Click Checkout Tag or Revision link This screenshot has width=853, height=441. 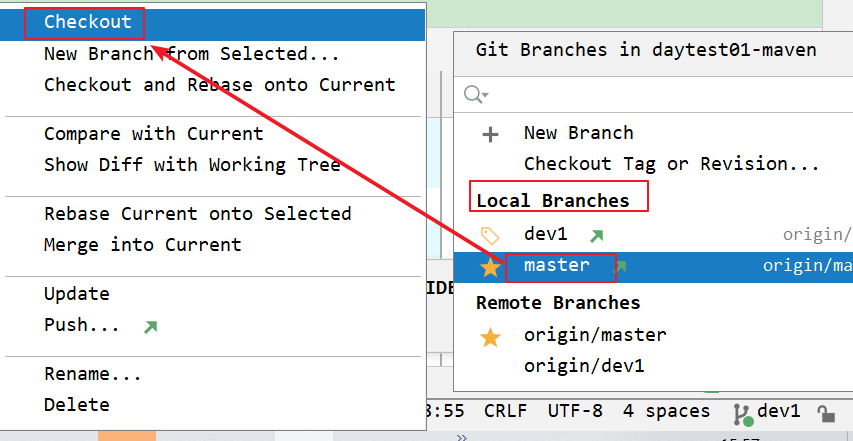point(671,164)
